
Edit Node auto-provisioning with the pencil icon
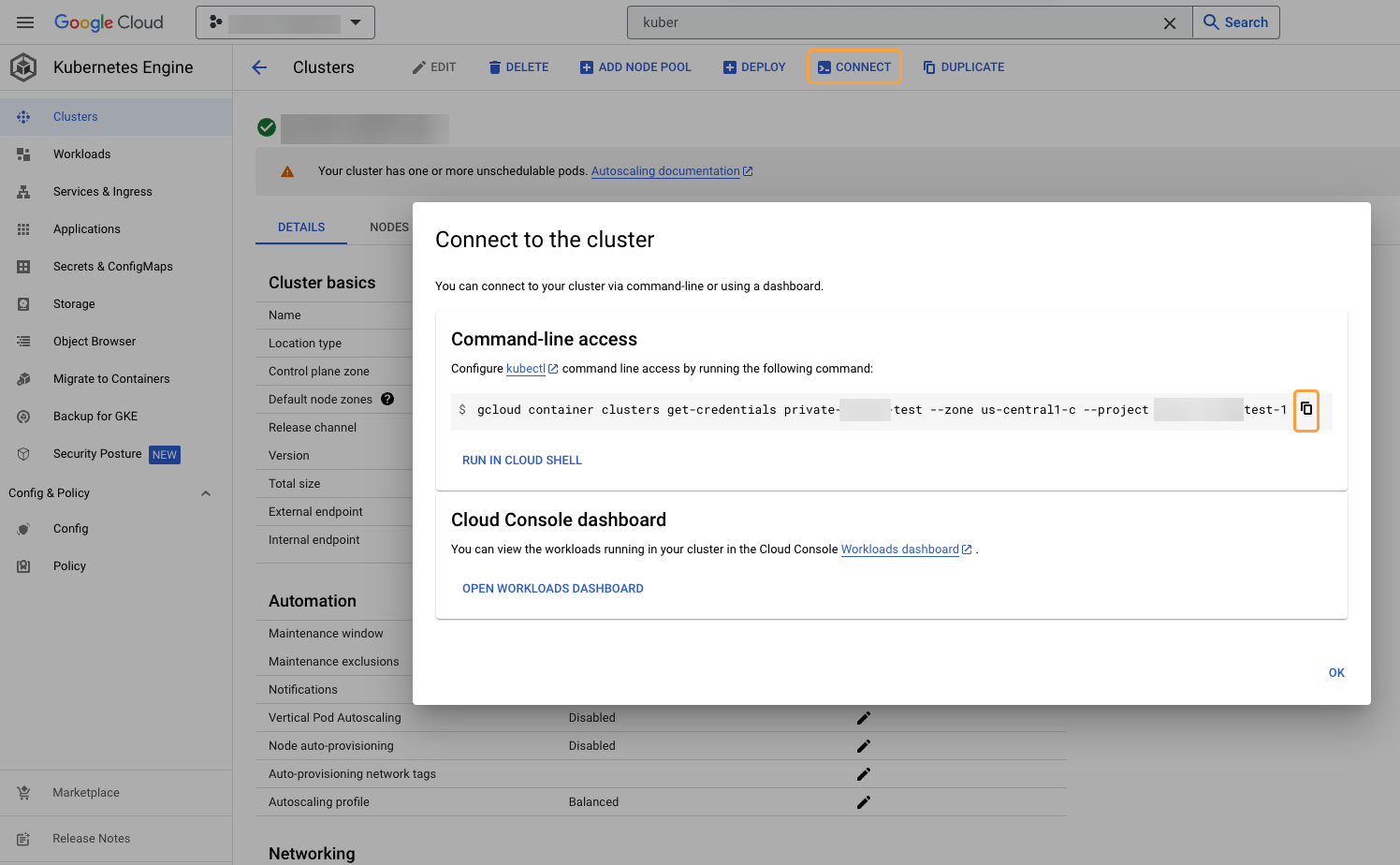coord(863,745)
